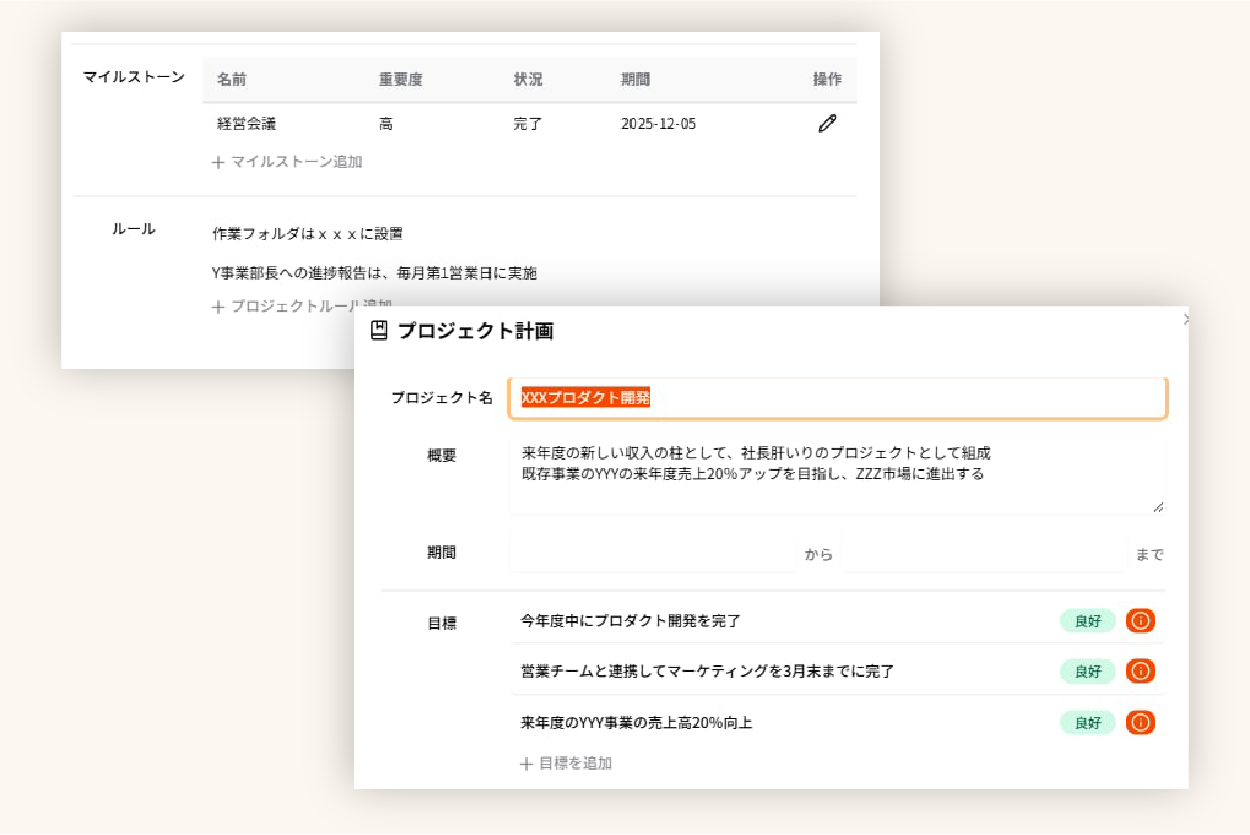This screenshot has width=1250, height=835.
Task: Click the ルール section label
Action: (x=133, y=229)
